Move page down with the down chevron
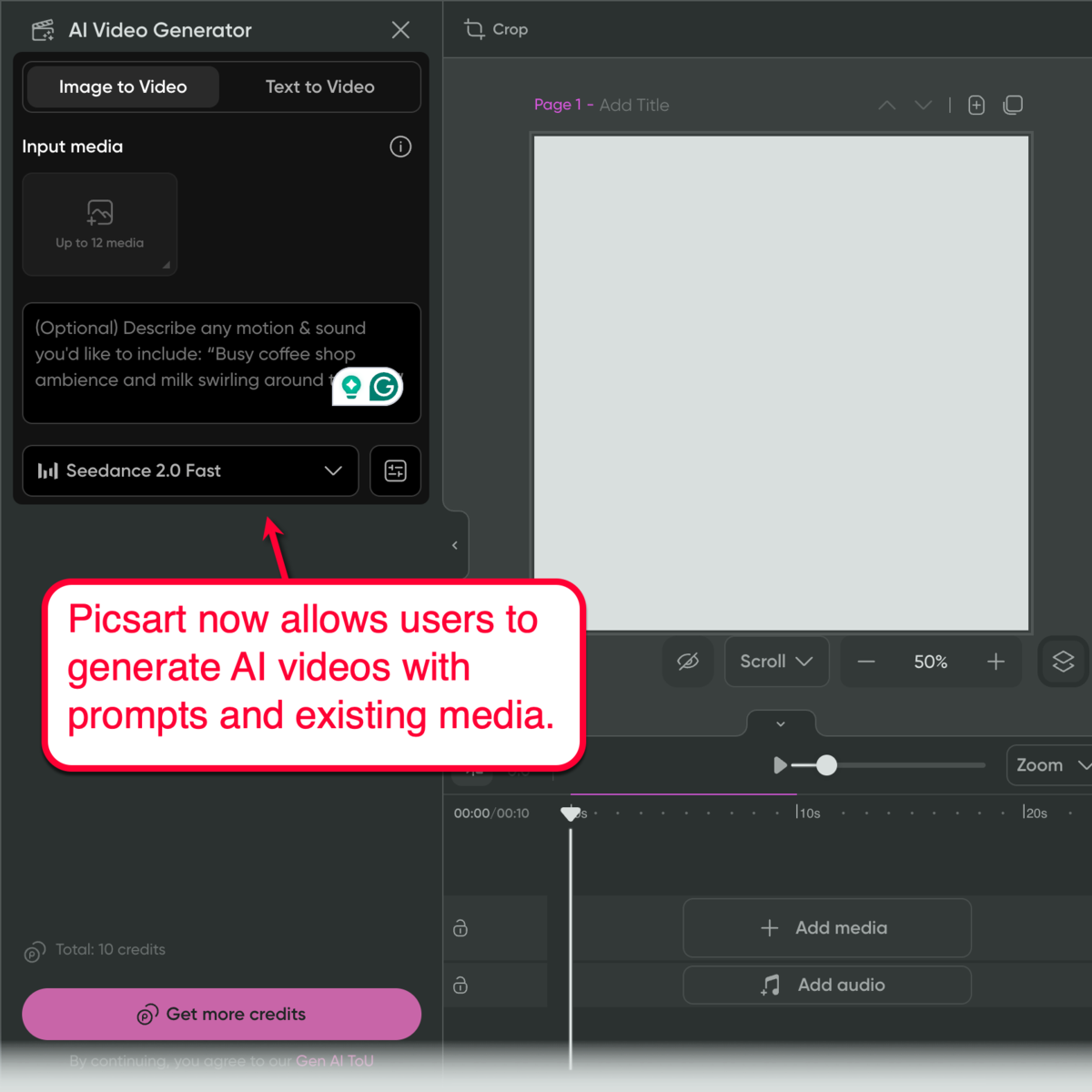The height and width of the screenshot is (1092, 1092). [x=924, y=106]
